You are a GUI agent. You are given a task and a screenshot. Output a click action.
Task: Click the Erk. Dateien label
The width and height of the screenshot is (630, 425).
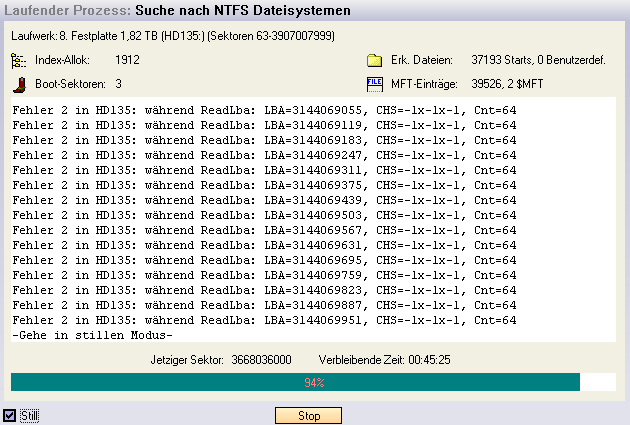pyautogui.click(x=422, y=60)
